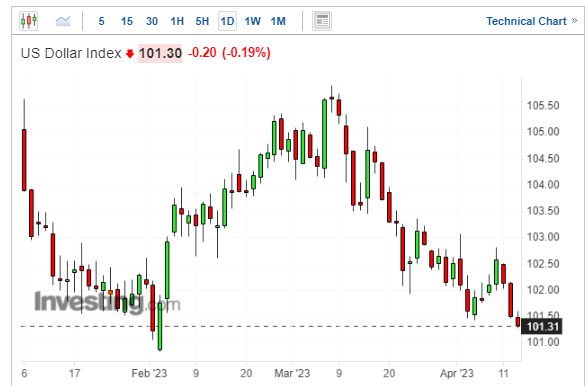The height and width of the screenshot is (386, 588).
Task: Open the Technical Chart link
Action: (526, 21)
